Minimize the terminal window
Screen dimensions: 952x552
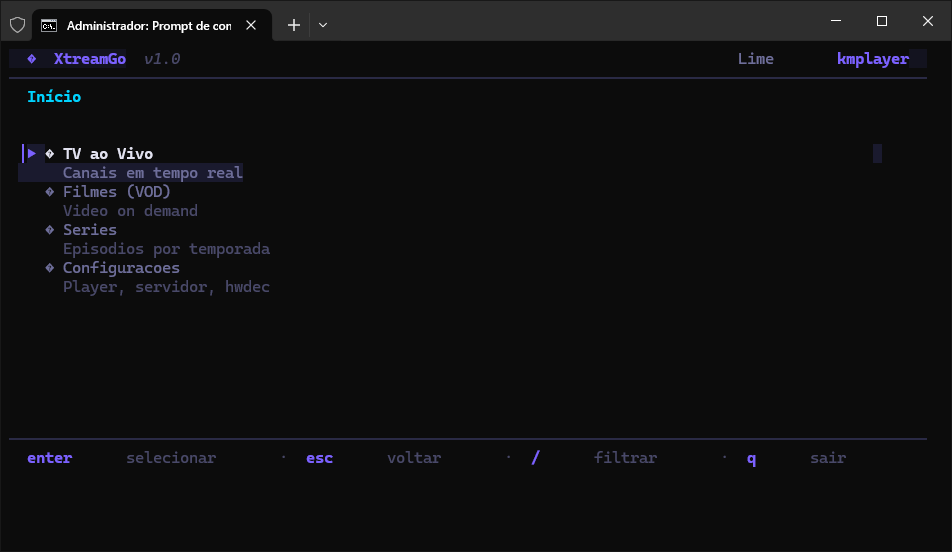[836, 21]
